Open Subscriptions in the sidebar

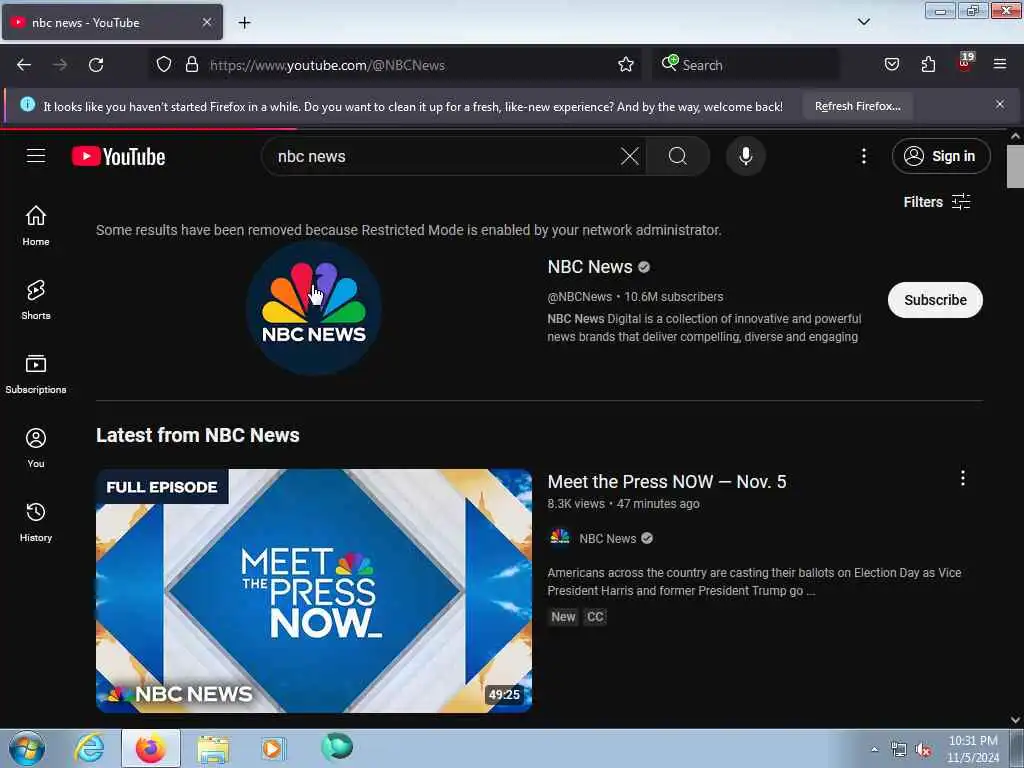click(36, 374)
